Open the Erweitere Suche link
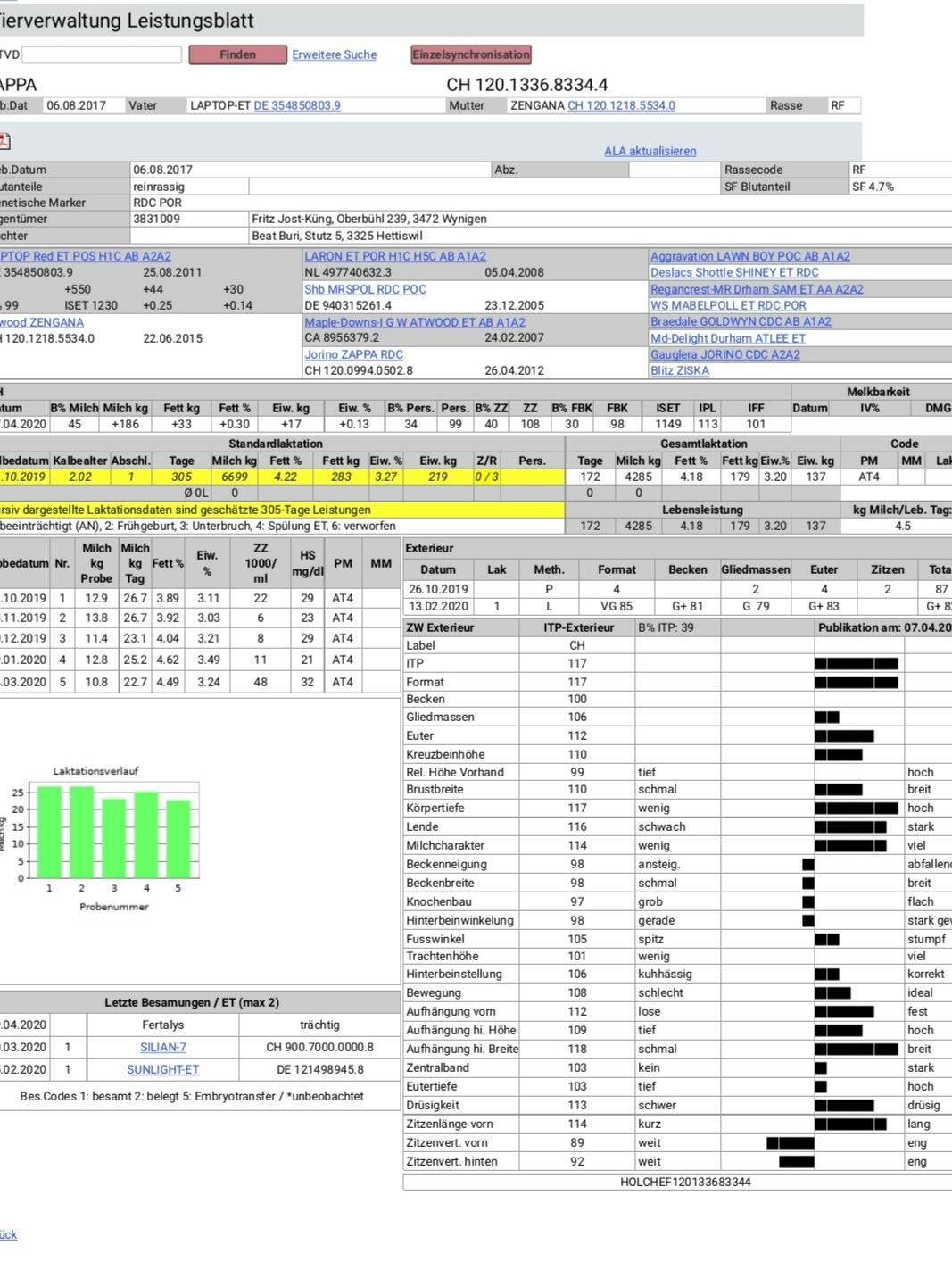Screen dimensions: 952x1270 334,55
